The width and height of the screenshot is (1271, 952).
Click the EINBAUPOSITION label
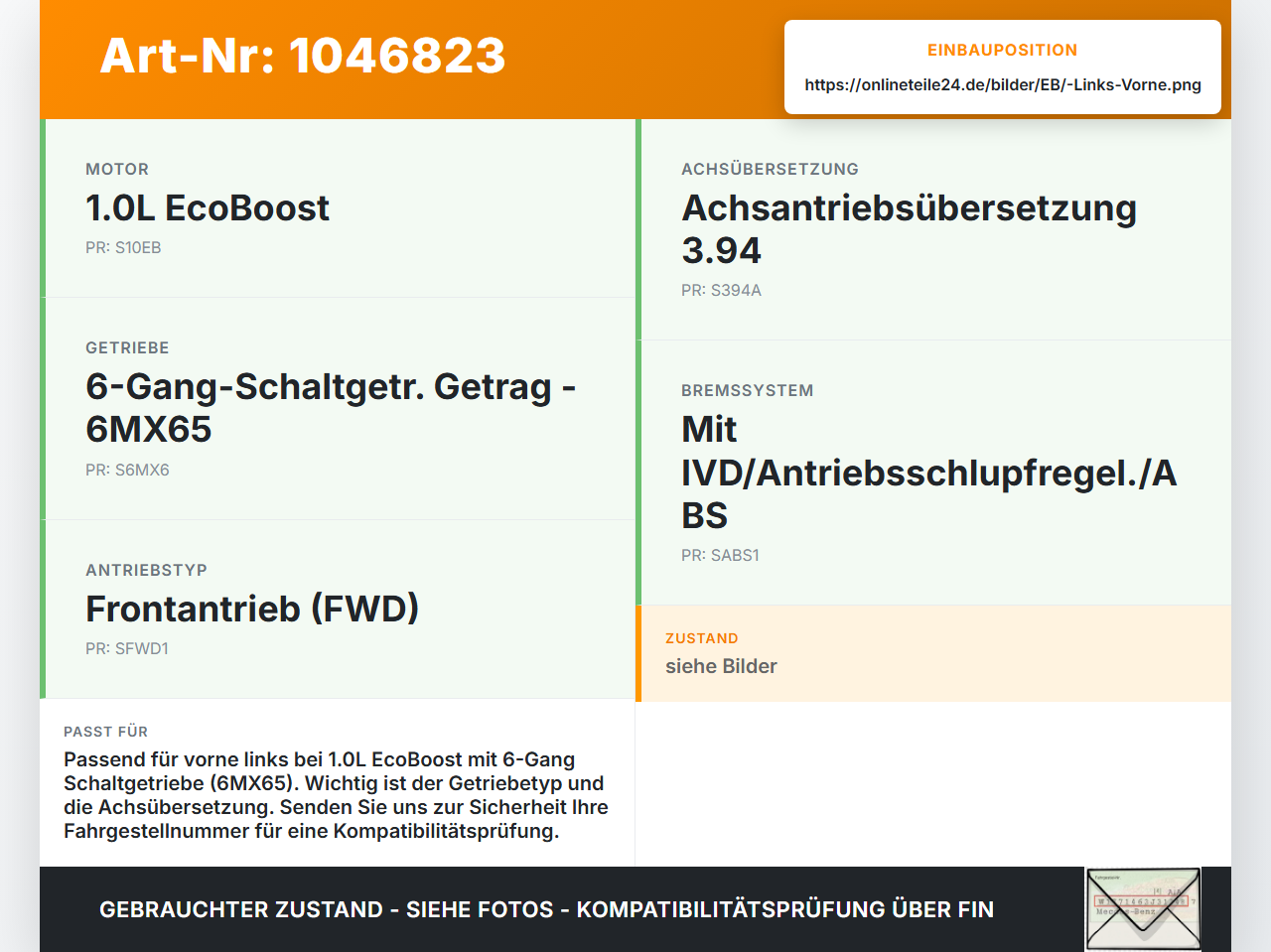pos(1002,50)
